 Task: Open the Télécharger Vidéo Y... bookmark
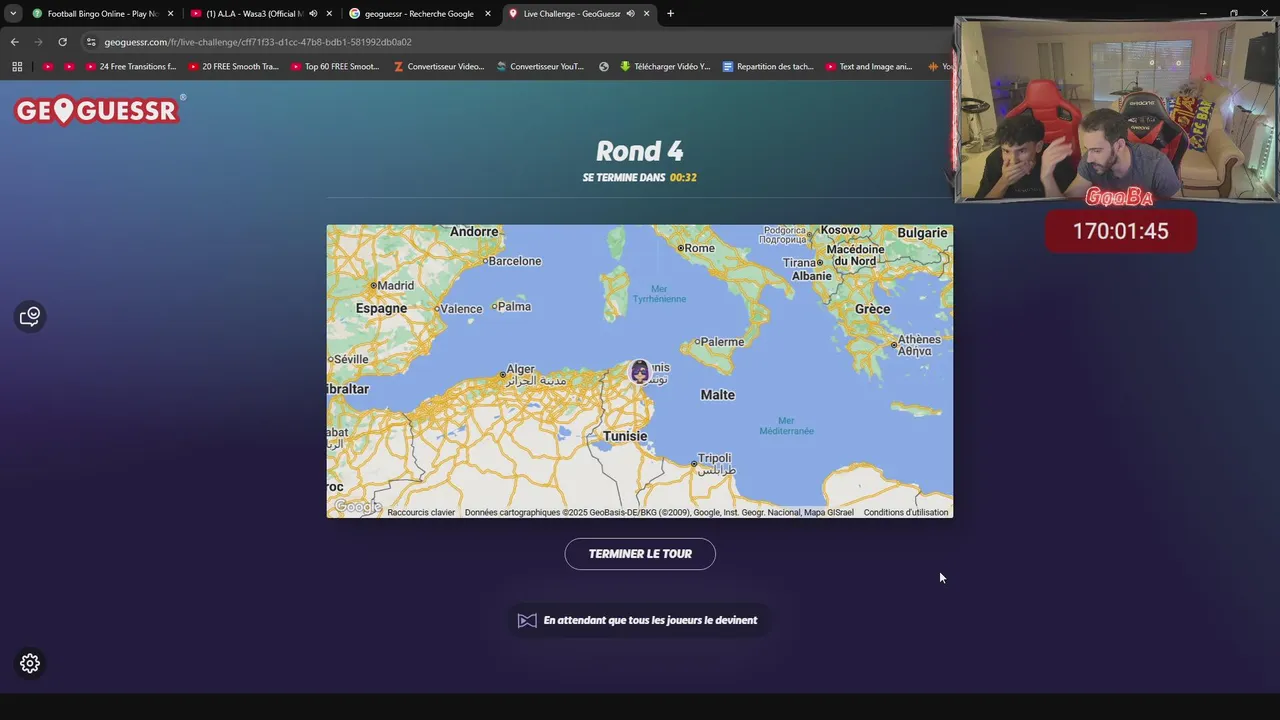pos(665,67)
